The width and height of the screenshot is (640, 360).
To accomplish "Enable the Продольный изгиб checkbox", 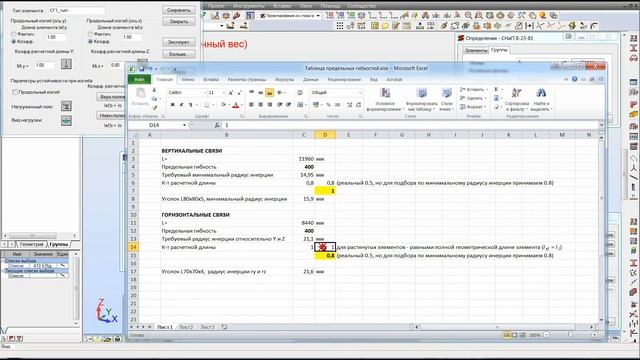I will pyautogui.click(x=15, y=92).
